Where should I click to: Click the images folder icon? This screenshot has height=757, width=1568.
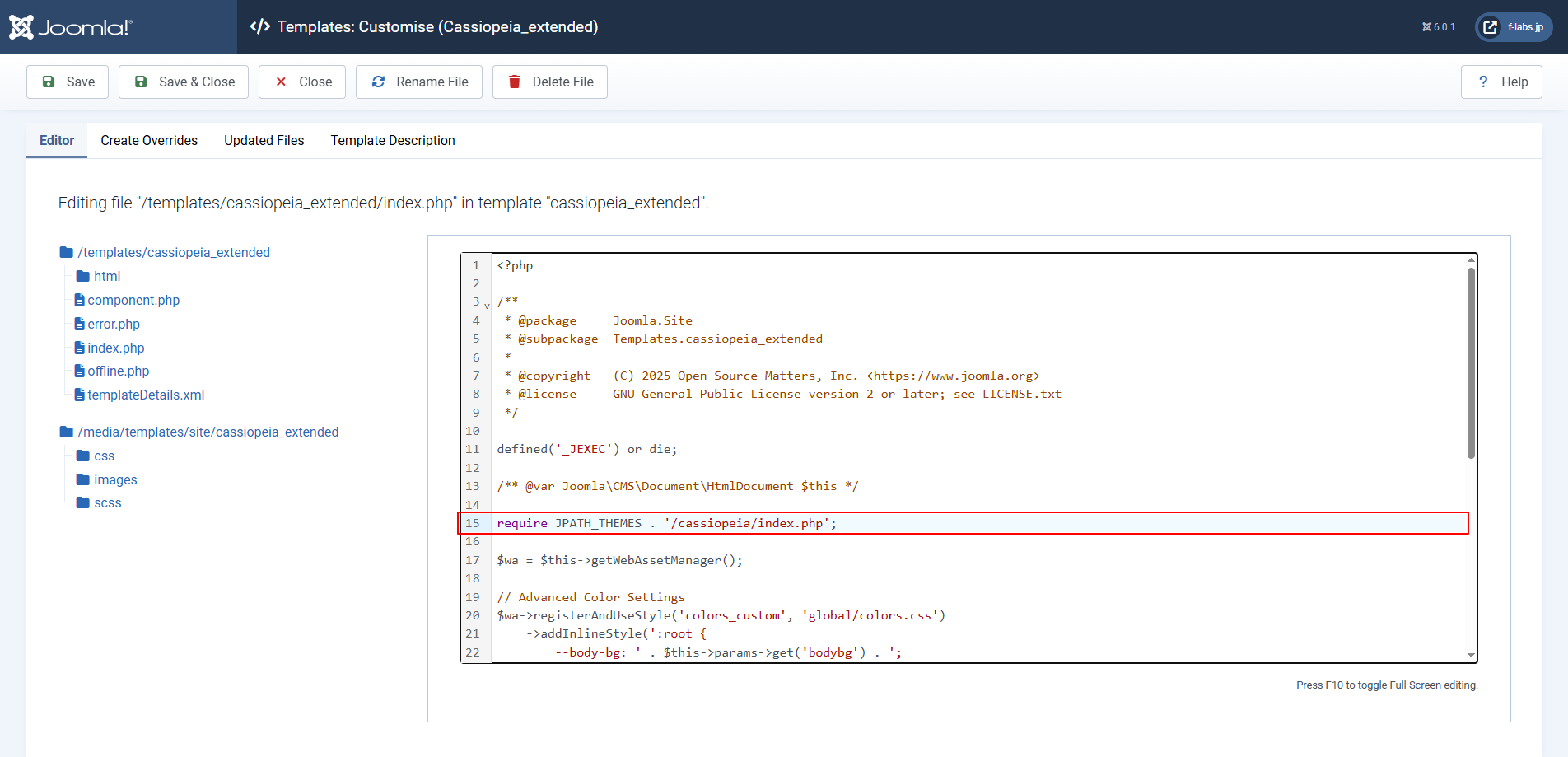(83, 479)
